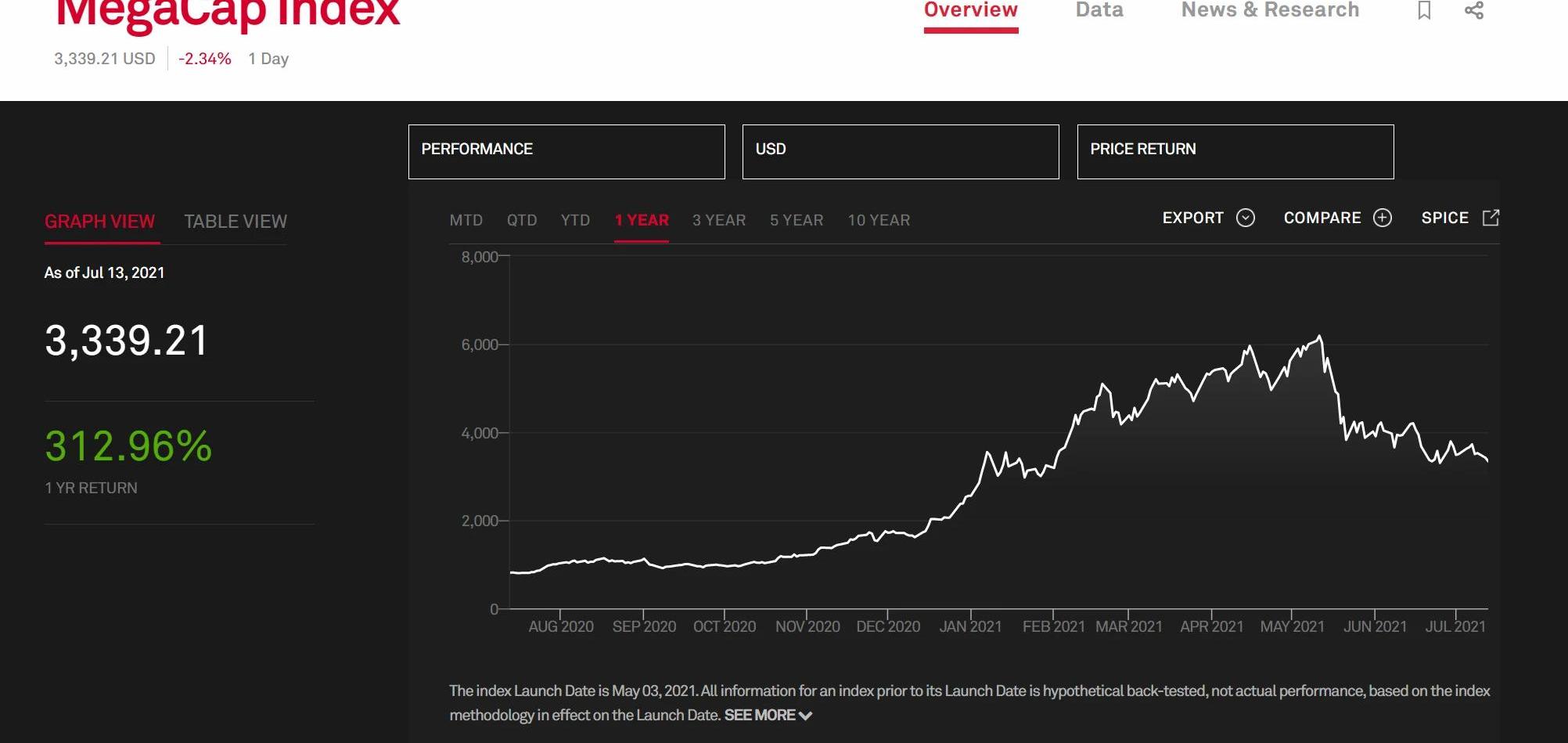Open the SPICE external link icon
Screen dimensions: 1568x743
pyautogui.click(x=1491, y=218)
